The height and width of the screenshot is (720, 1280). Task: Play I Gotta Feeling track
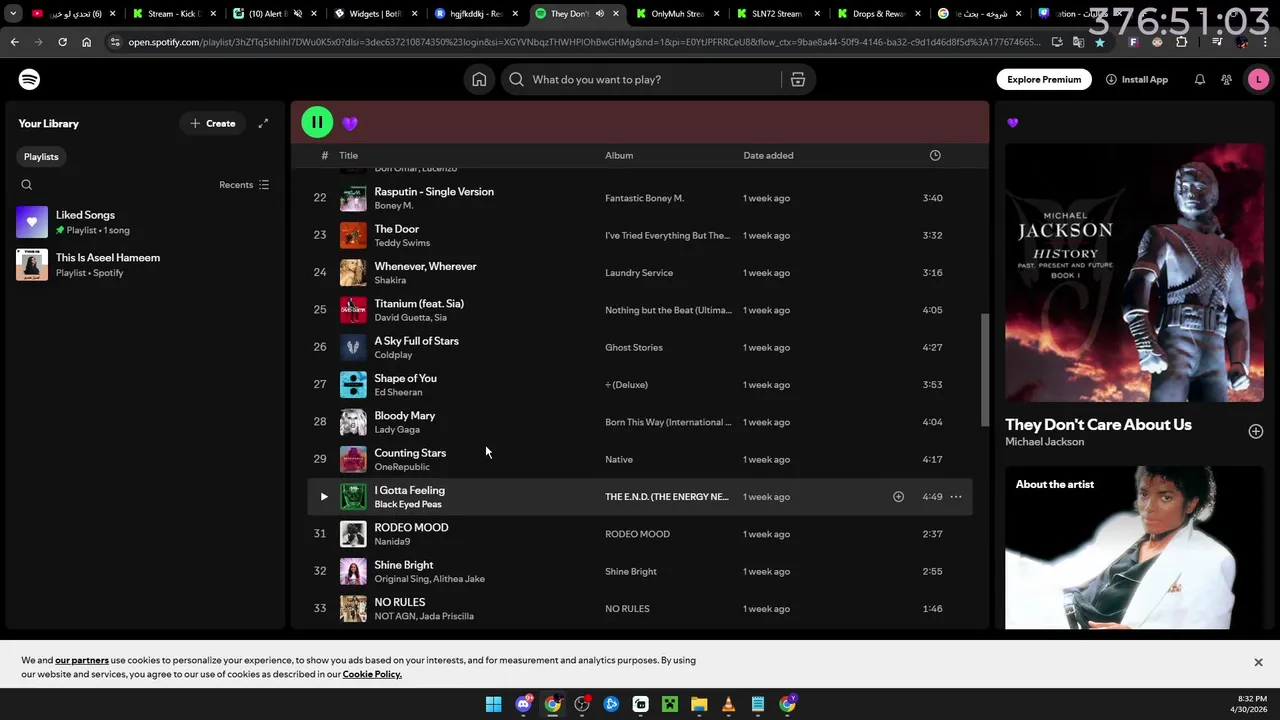point(323,496)
